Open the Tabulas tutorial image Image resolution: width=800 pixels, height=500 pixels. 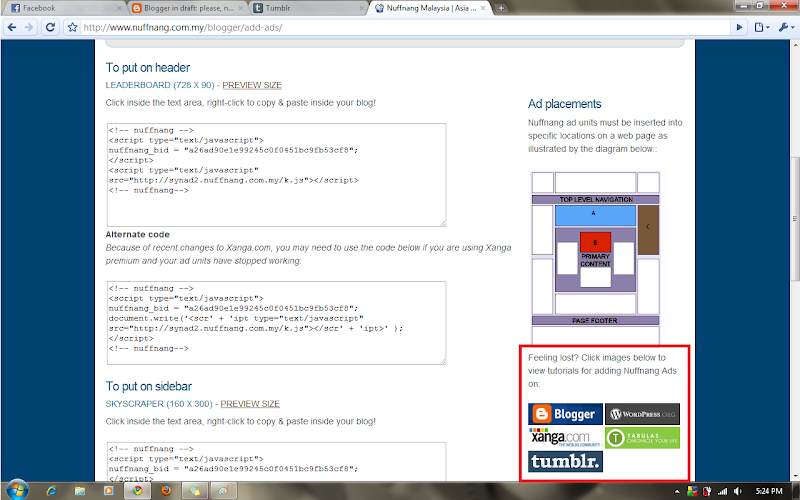(642, 438)
